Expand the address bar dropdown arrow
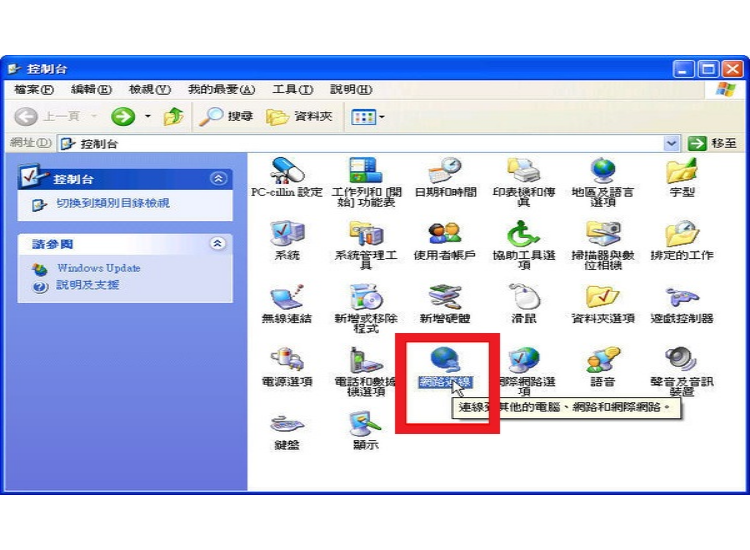Screen dimensions: 750x550 (671, 144)
